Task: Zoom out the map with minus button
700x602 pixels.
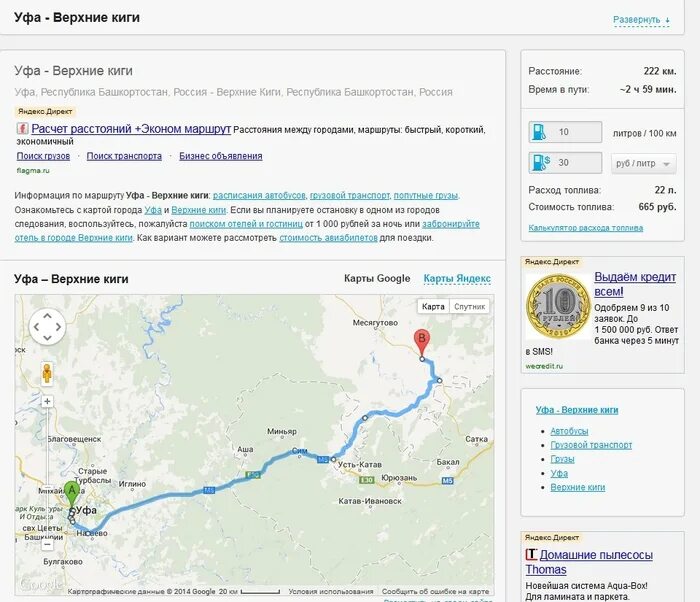Action: (47, 544)
